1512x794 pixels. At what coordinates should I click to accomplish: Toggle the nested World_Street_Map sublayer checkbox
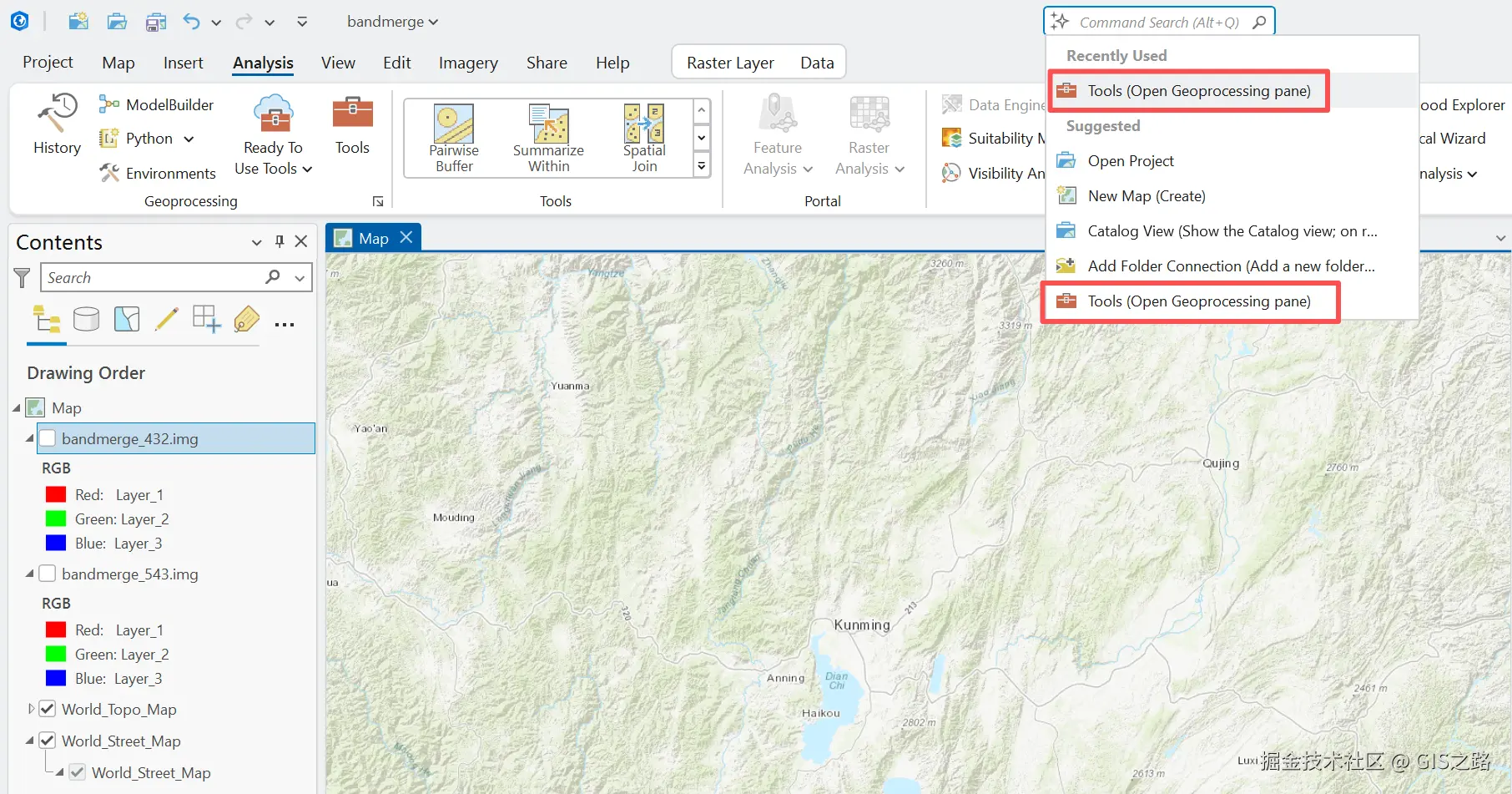click(78, 772)
